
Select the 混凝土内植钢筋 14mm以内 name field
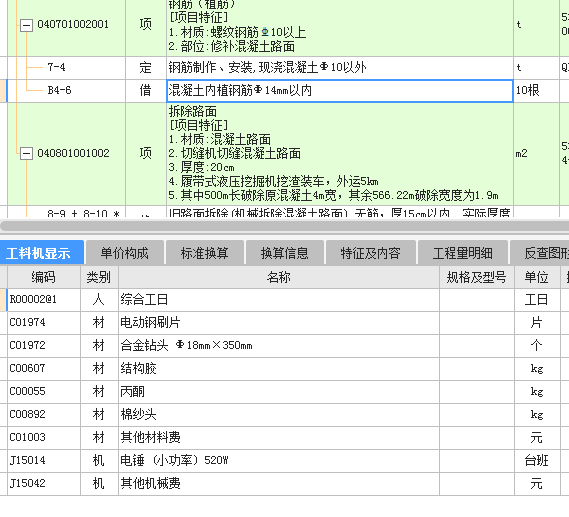point(340,91)
